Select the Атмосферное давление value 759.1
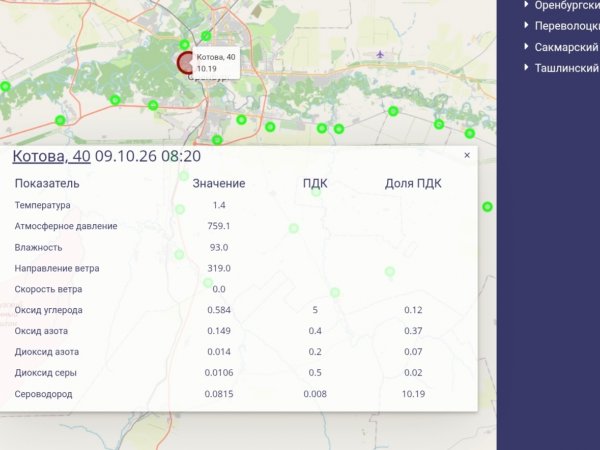The width and height of the screenshot is (600, 450). click(x=219, y=226)
